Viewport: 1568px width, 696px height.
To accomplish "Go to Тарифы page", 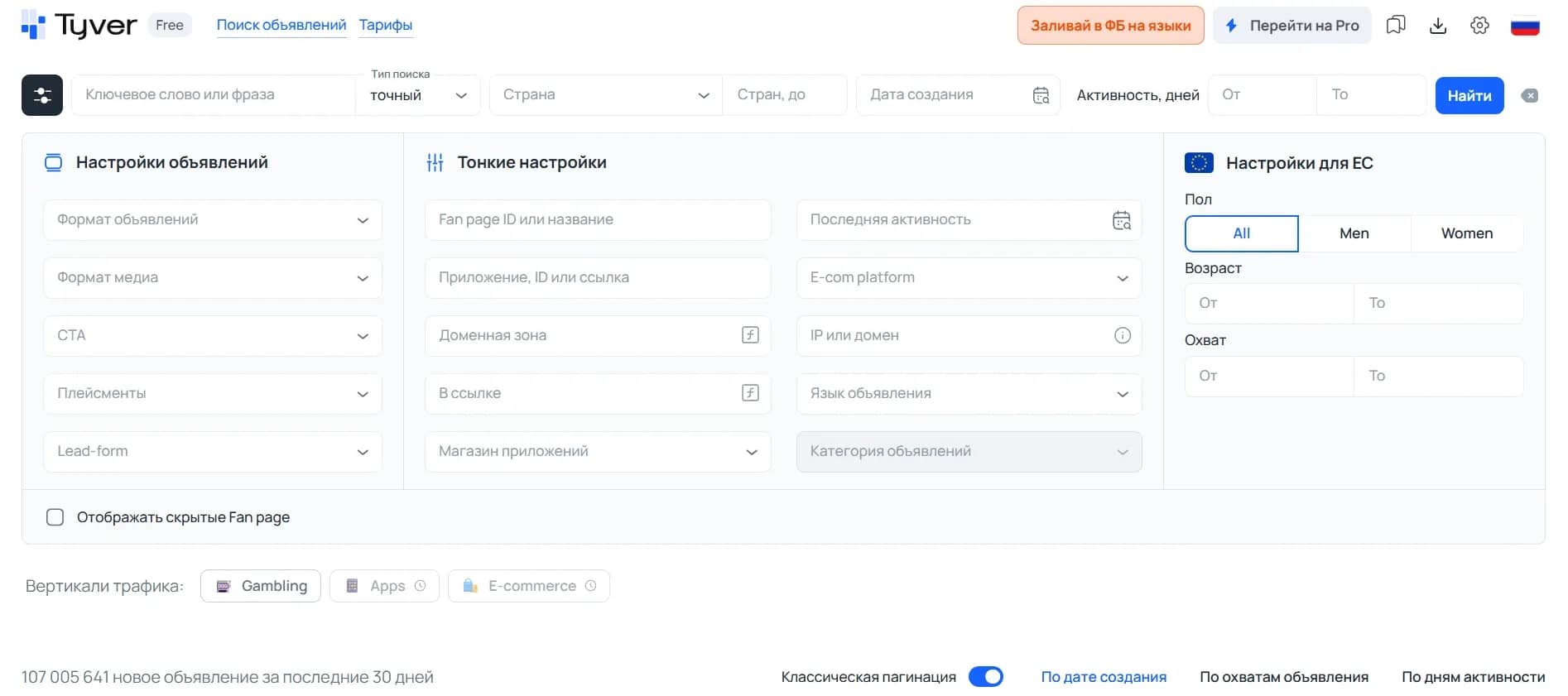I will (386, 25).
